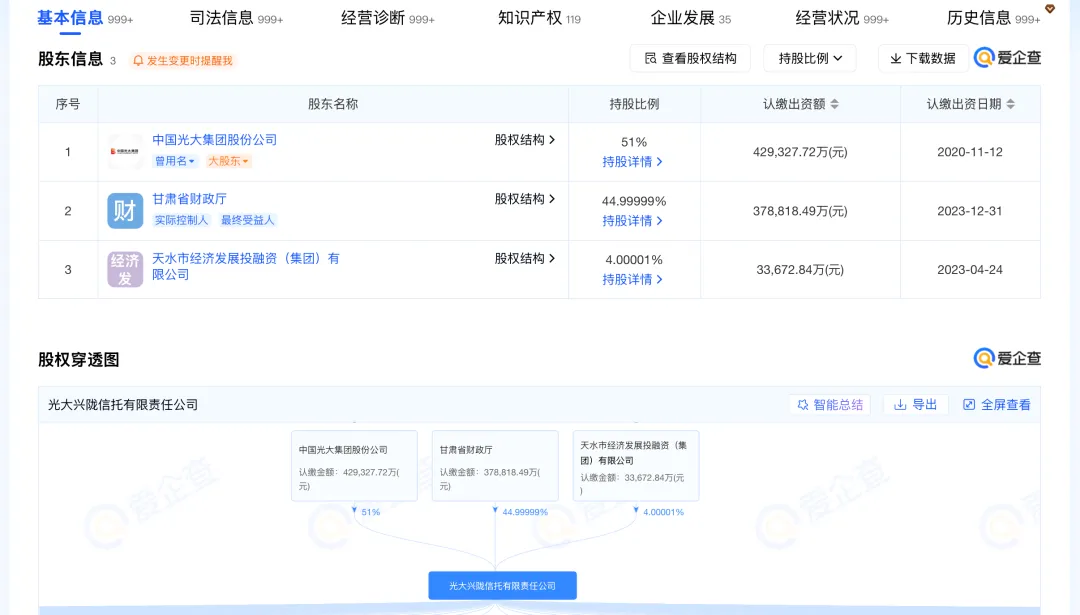This screenshot has width=1080, height=615.
Task: Download data via 下载数据 button
Action: (x=923, y=59)
